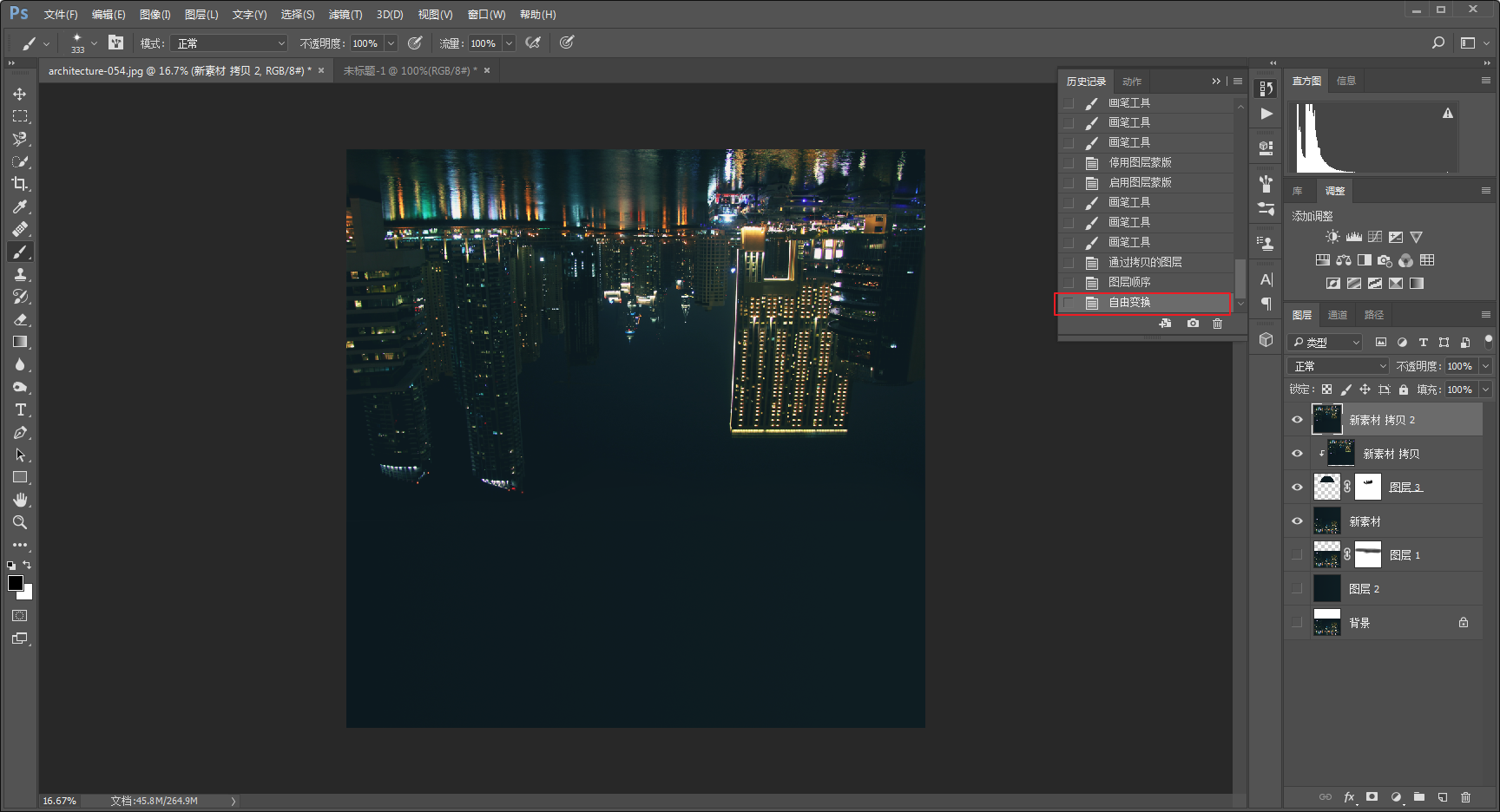This screenshot has width=1500, height=812.
Task: Switch to the 通道 tab
Action: [1338, 315]
